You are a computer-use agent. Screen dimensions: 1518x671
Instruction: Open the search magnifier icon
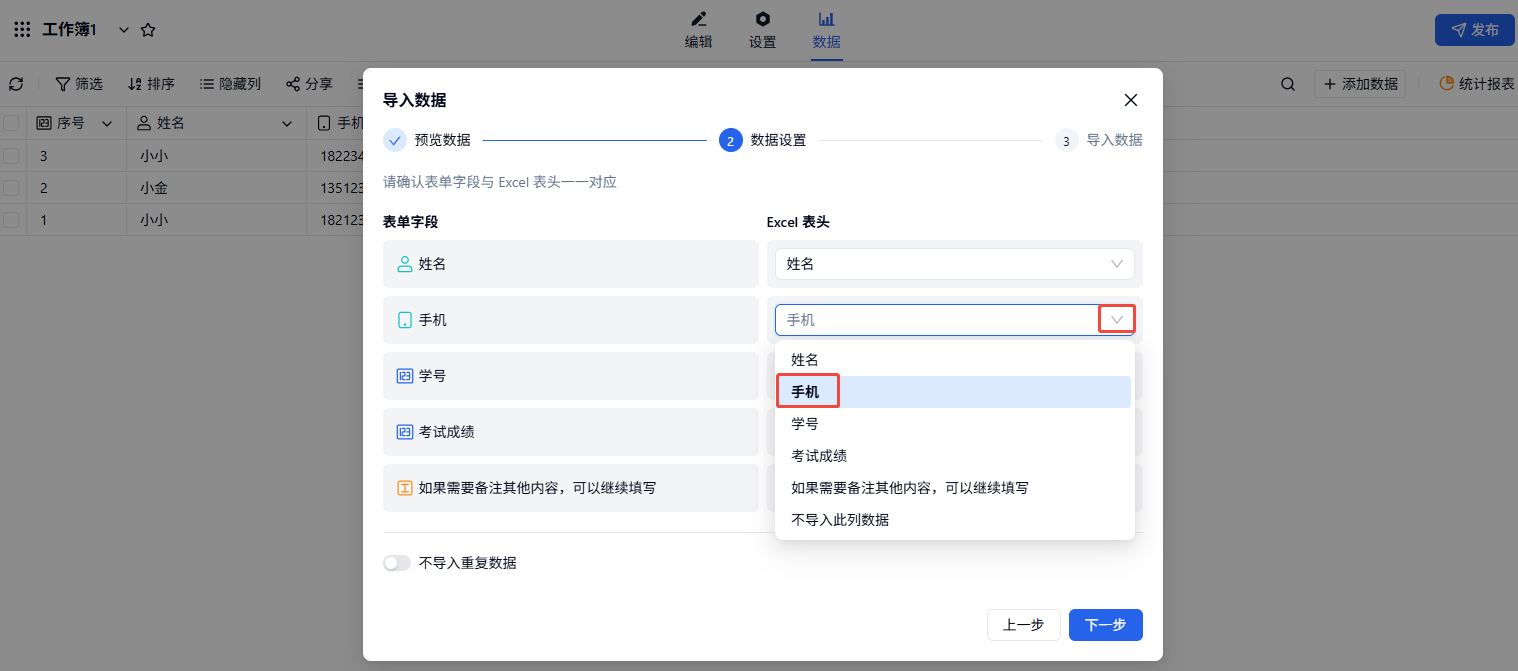click(1288, 84)
